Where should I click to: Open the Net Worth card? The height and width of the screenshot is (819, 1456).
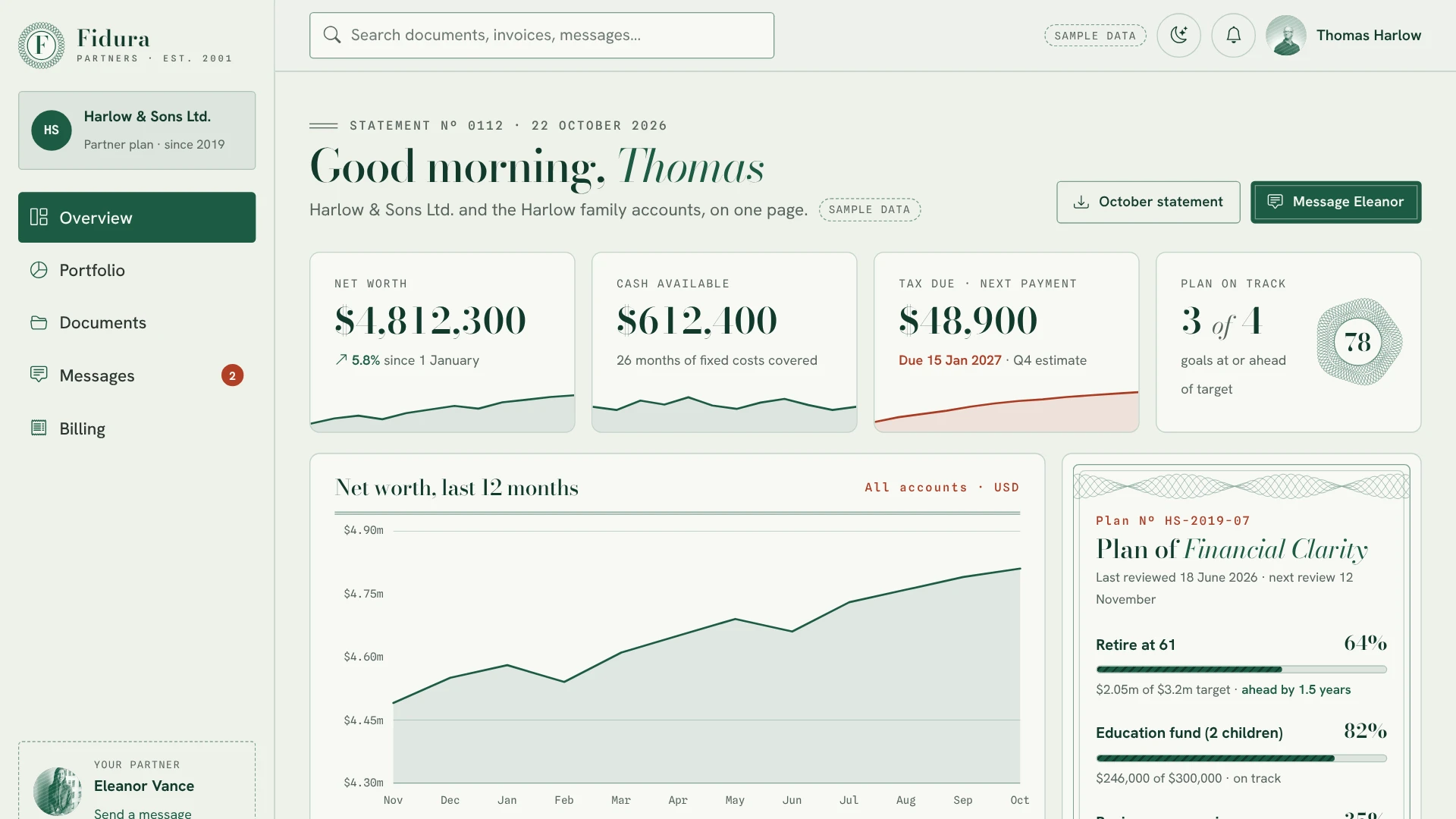click(x=442, y=342)
